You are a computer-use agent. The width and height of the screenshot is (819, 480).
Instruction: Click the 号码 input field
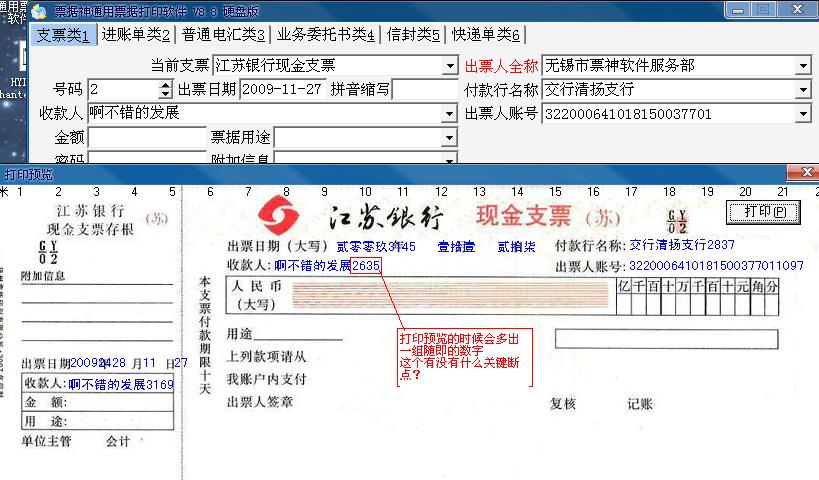click(x=124, y=89)
